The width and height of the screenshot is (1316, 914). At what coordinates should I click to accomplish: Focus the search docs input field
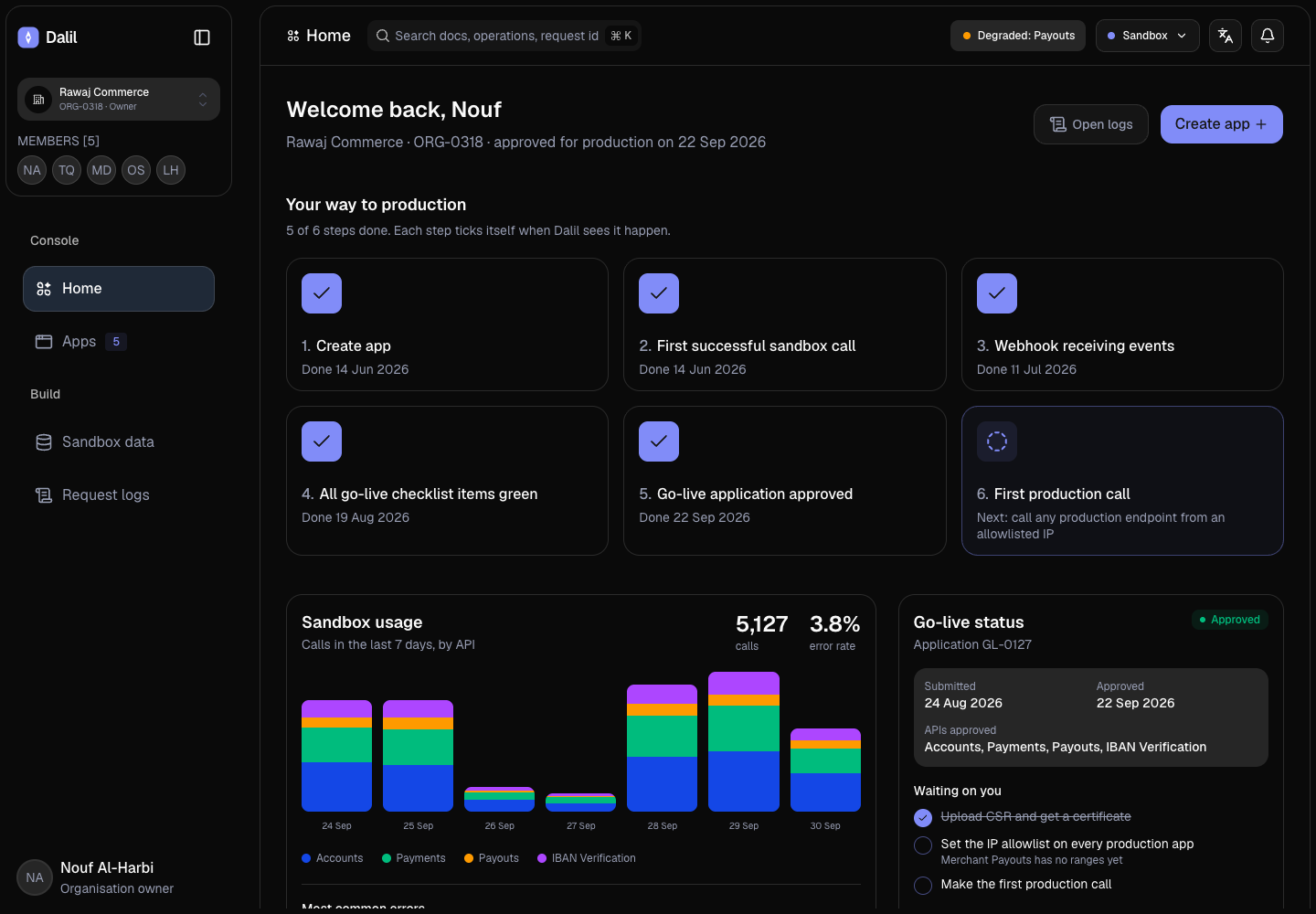coord(504,36)
